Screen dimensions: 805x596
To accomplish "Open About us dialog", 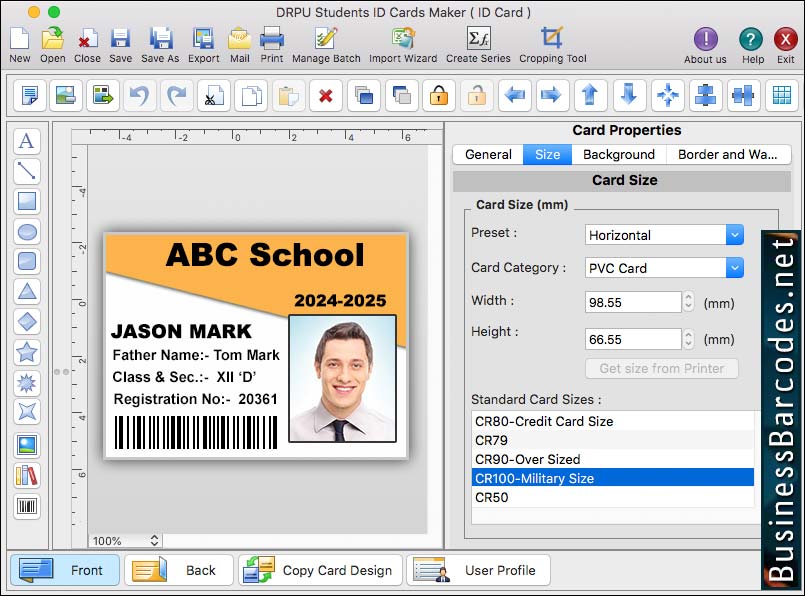I will [x=705, y=39].
